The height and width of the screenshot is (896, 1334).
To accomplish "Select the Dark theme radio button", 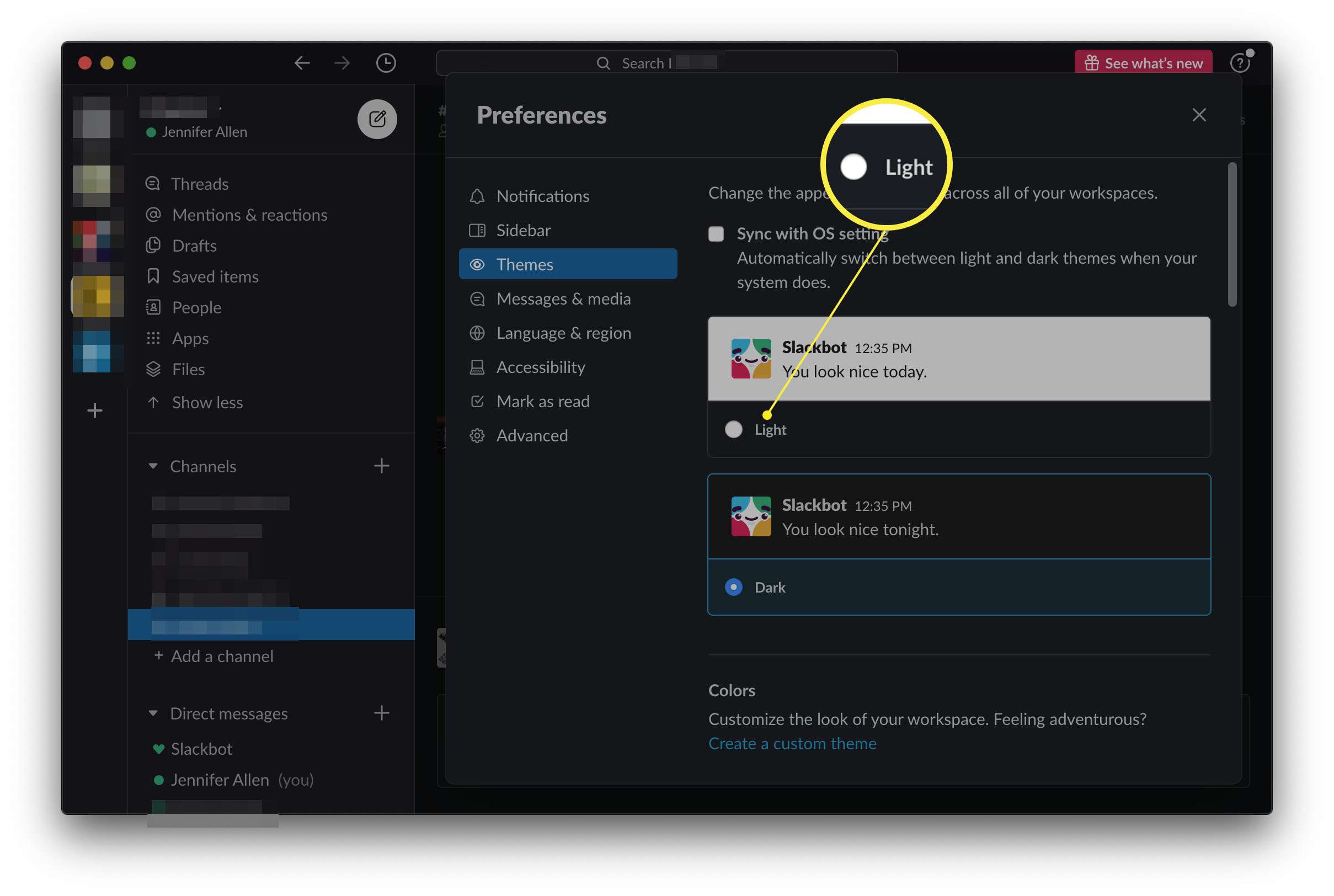I will pyautogui.click(x=734, y=588).
